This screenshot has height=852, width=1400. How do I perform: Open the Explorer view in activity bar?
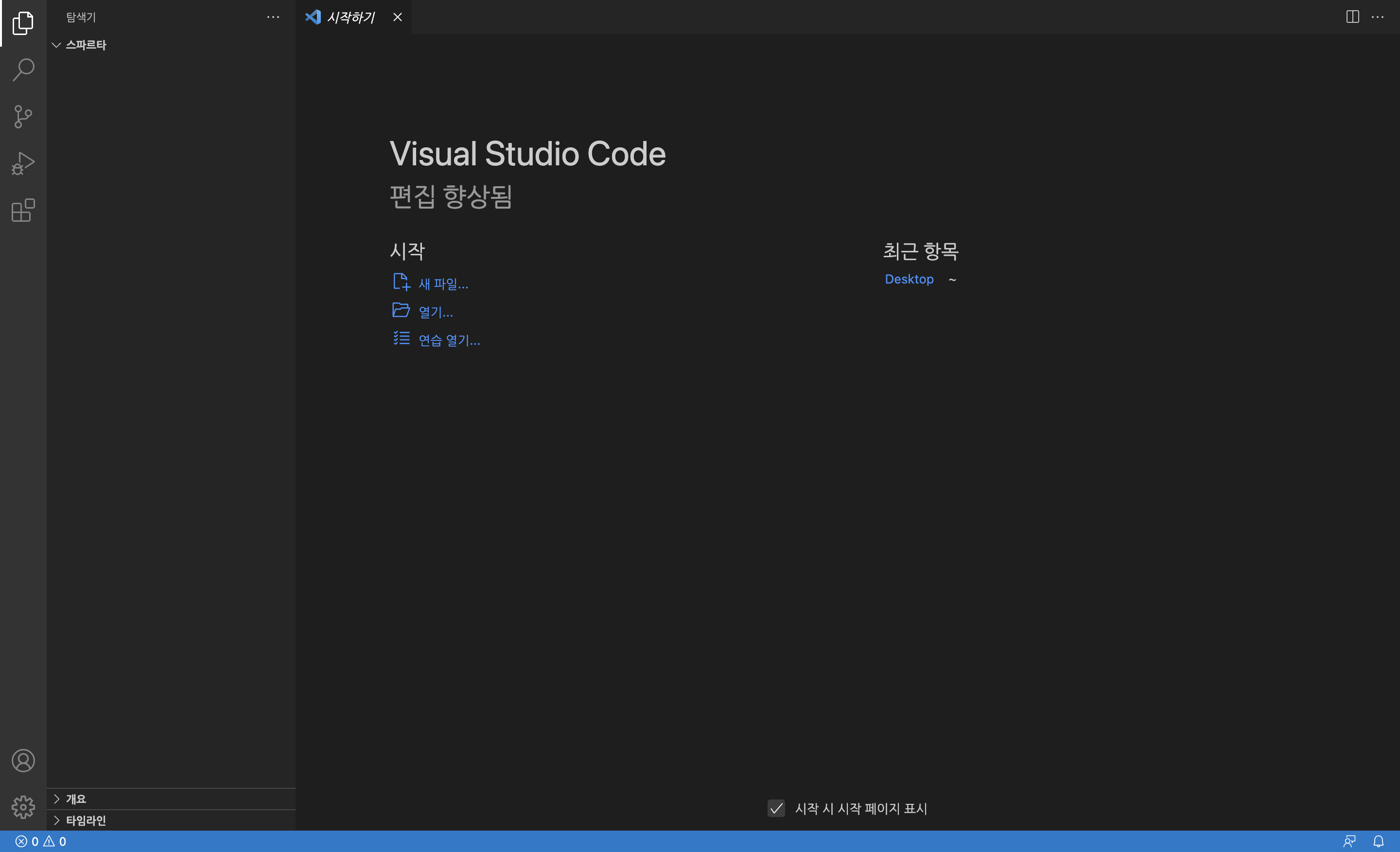click(x=23, y=23)
